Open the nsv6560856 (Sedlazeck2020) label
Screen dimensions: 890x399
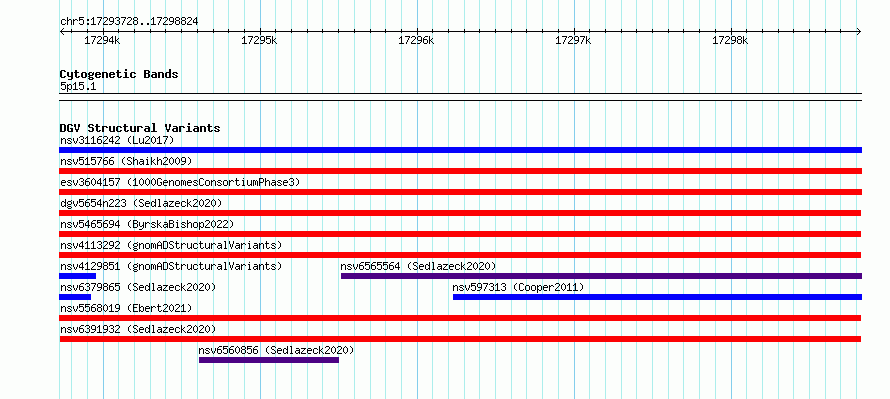click(276, 350)
